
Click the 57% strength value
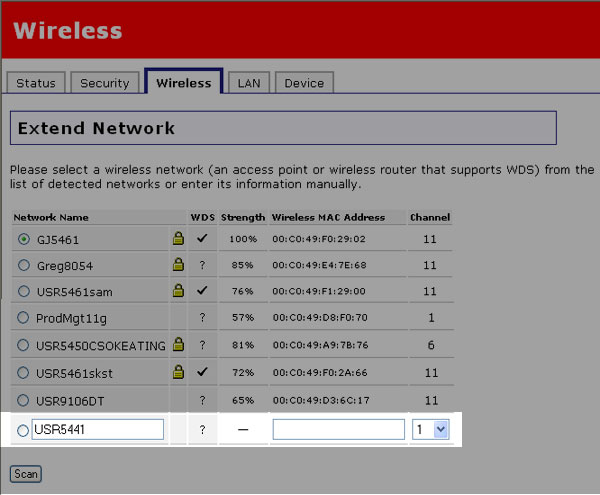pos(243,318)
